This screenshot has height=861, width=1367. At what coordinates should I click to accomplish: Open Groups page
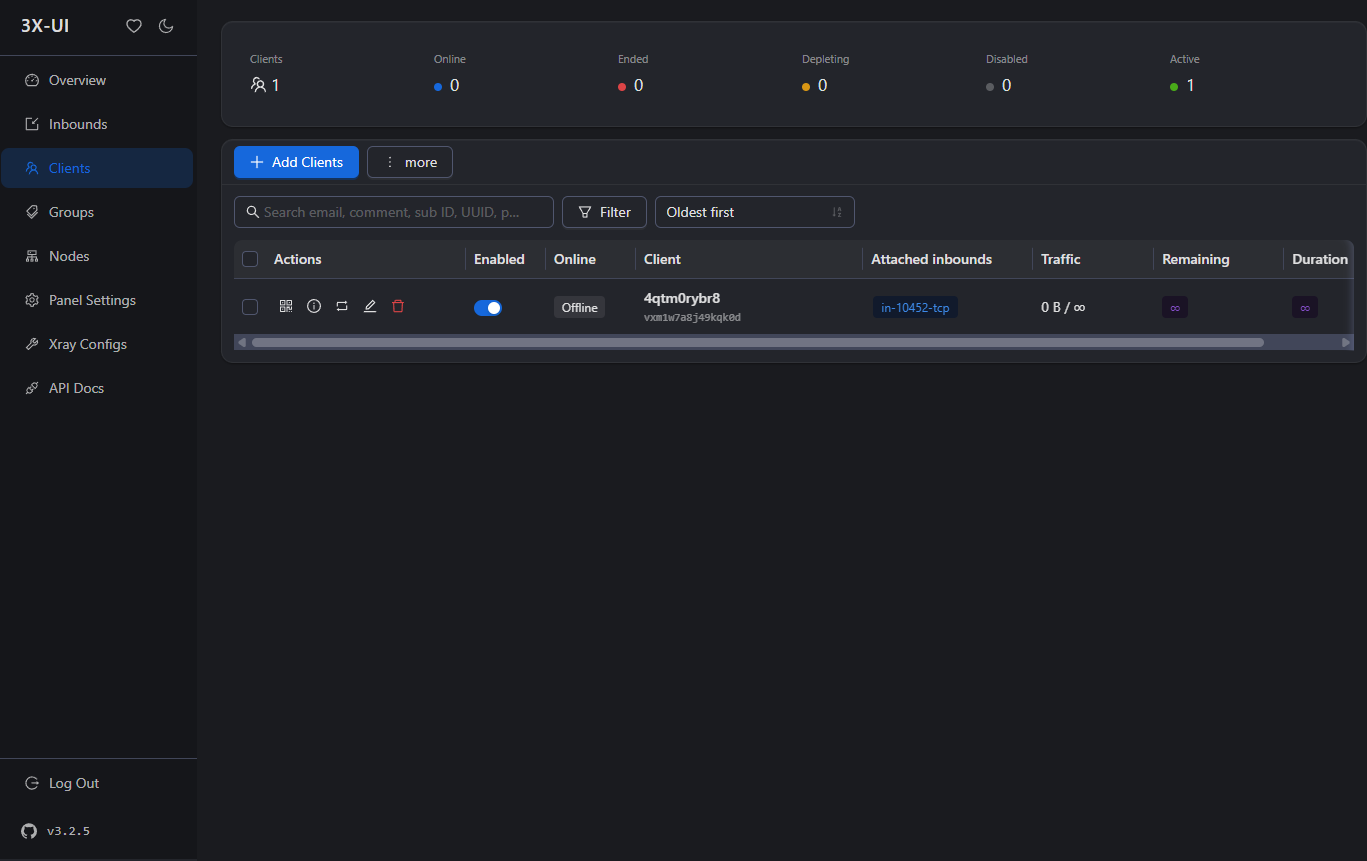point(97,212)
